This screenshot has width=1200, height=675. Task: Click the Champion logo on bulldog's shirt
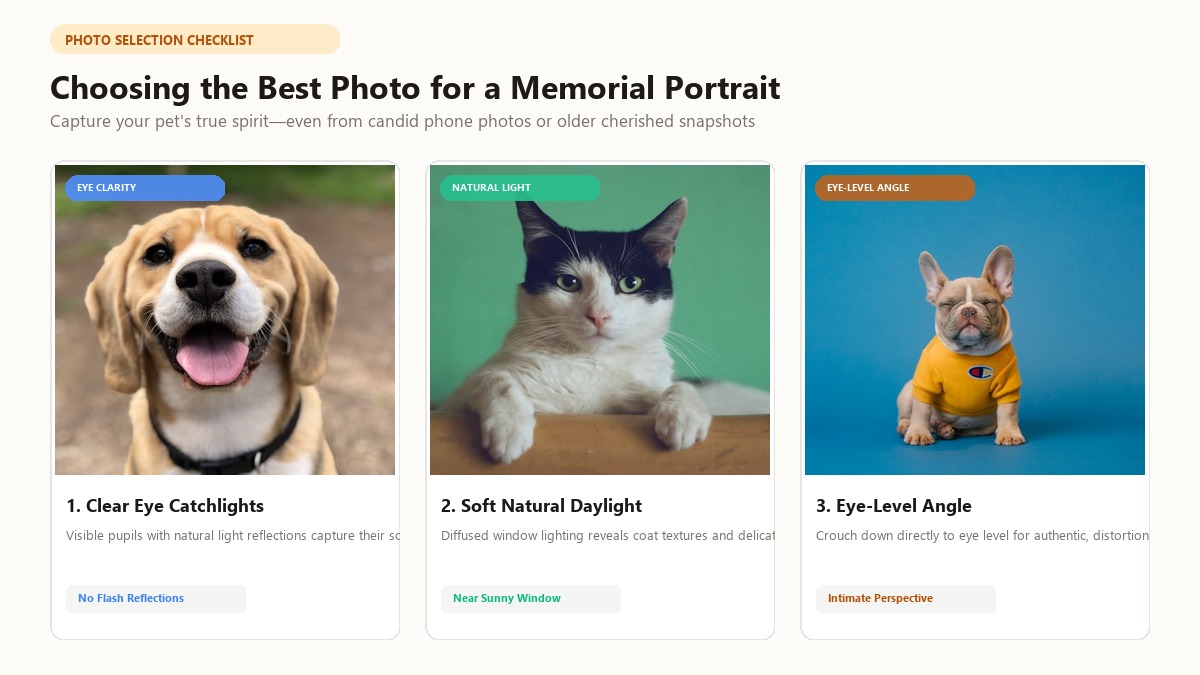[x=979, y=372]
